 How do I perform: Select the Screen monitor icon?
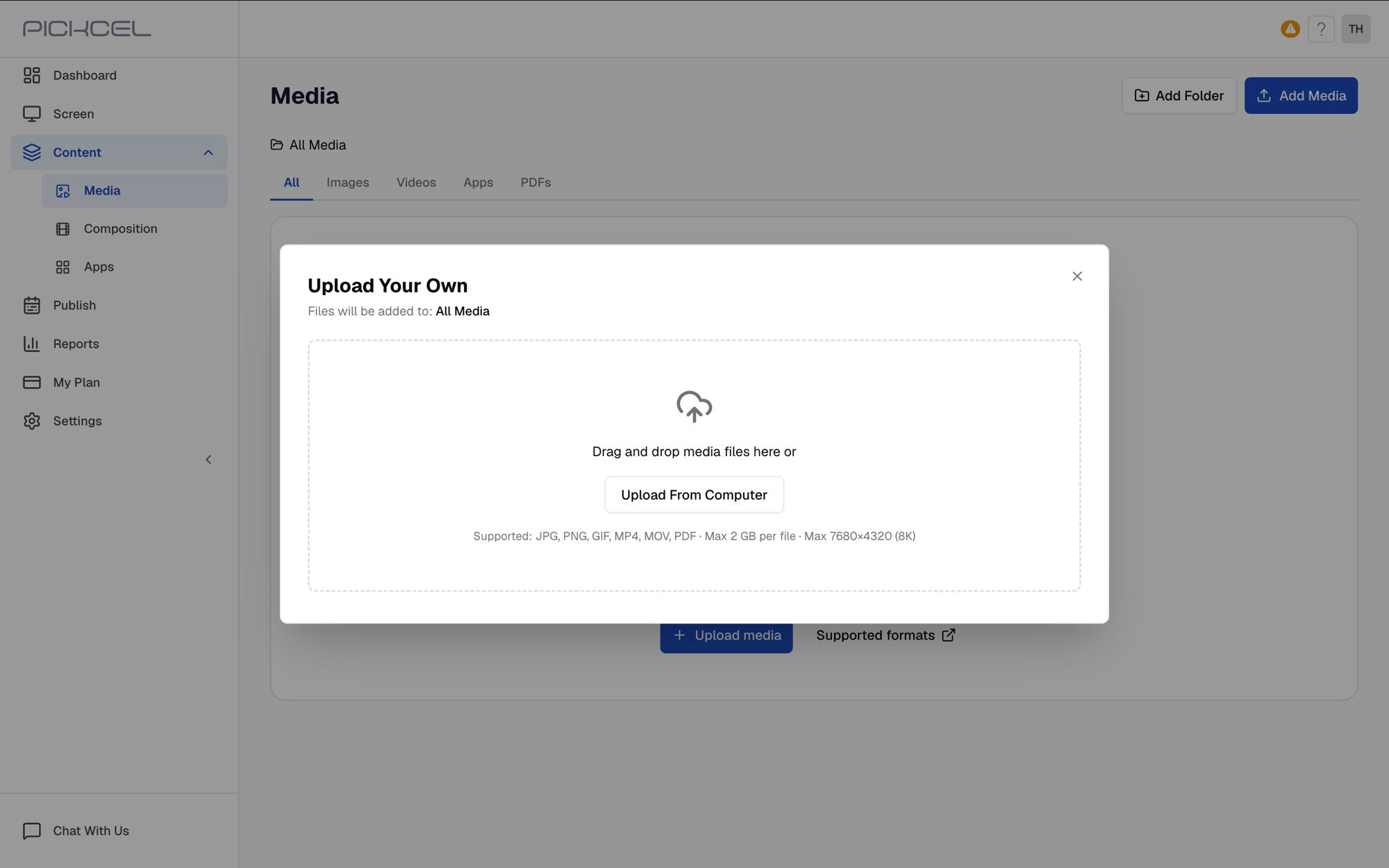[32, 114]
